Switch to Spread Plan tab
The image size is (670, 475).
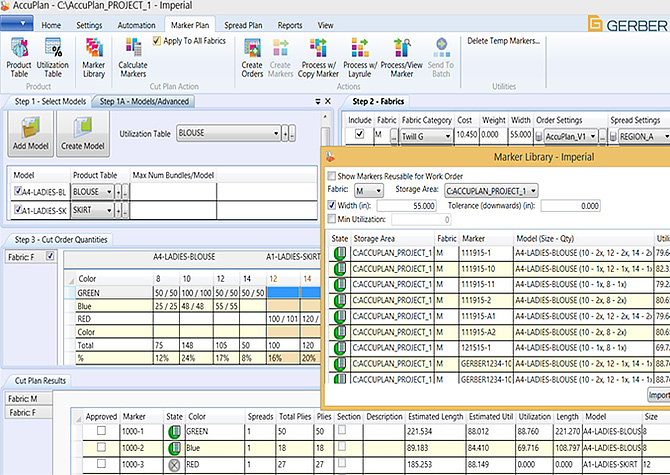pyautogui.click(x=243, y=25)
